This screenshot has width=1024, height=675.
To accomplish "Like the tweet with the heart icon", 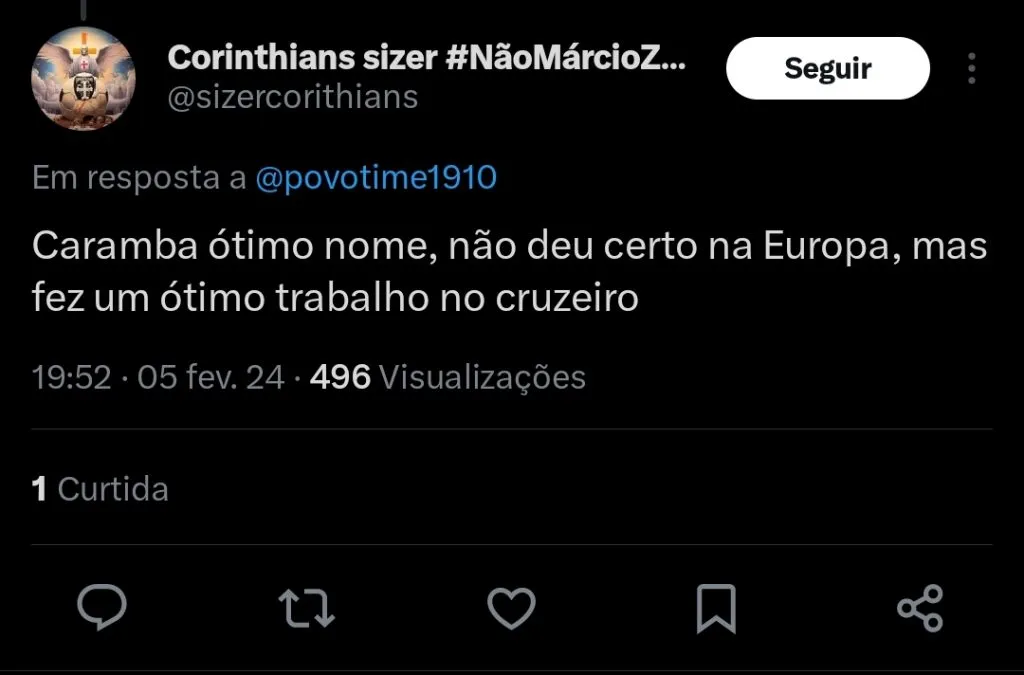I will (x=511, y=607).
